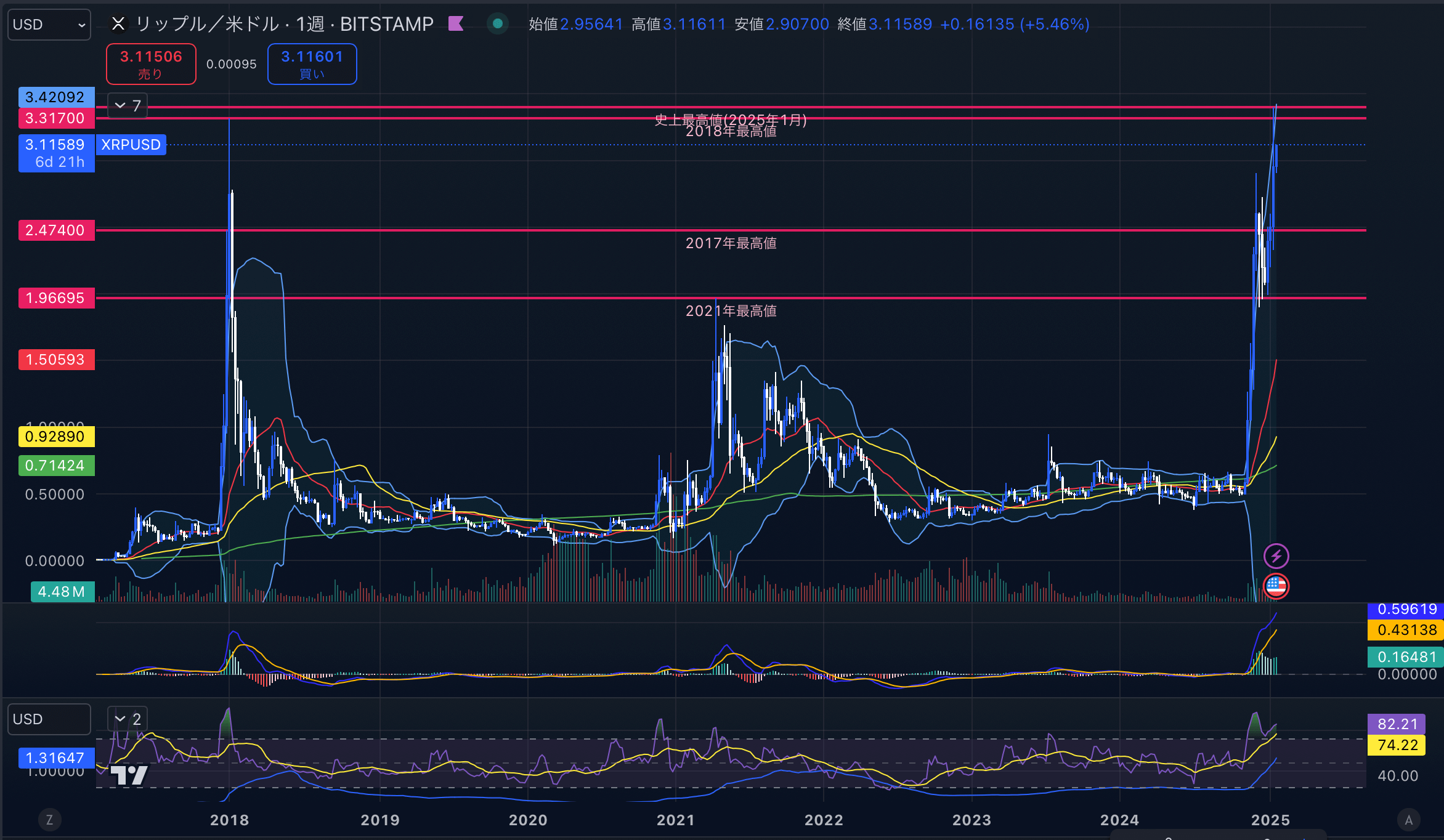Click the 1.96695 price line label
1444x840 pixels.
pos(56,298)
